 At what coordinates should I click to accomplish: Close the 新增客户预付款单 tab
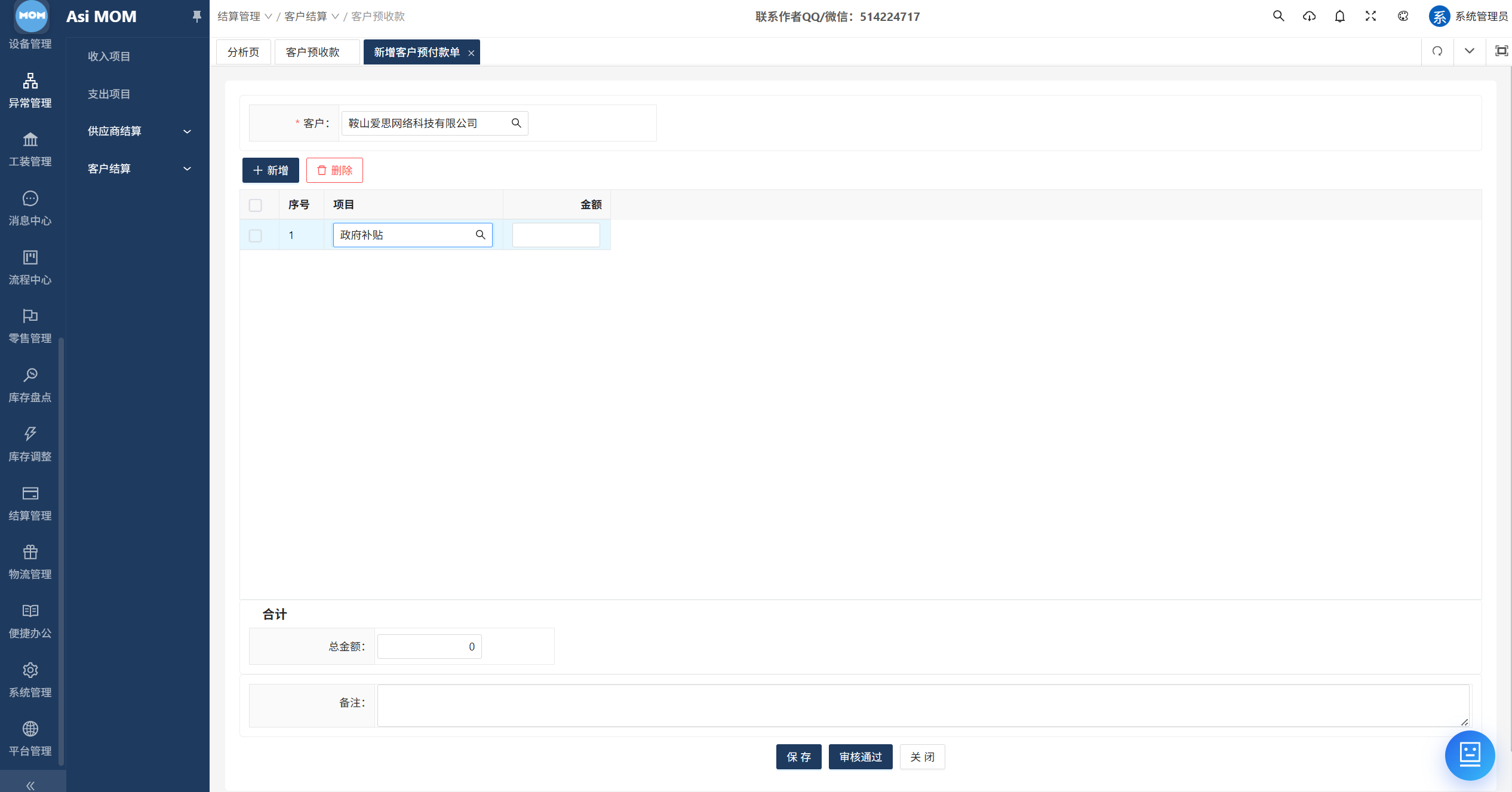pyautogui.click(x=471, y=53)
